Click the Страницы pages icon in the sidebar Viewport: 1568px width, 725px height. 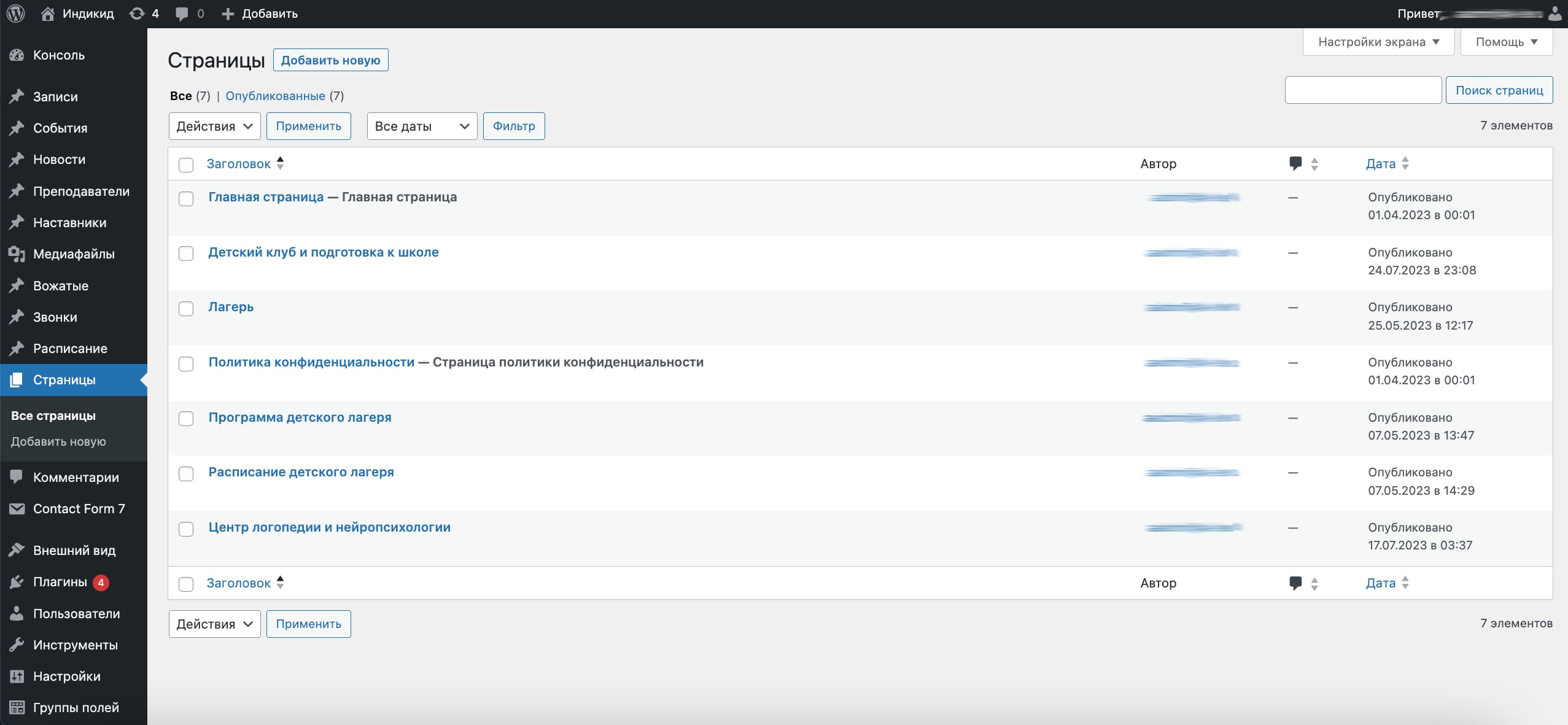point(17,380)
